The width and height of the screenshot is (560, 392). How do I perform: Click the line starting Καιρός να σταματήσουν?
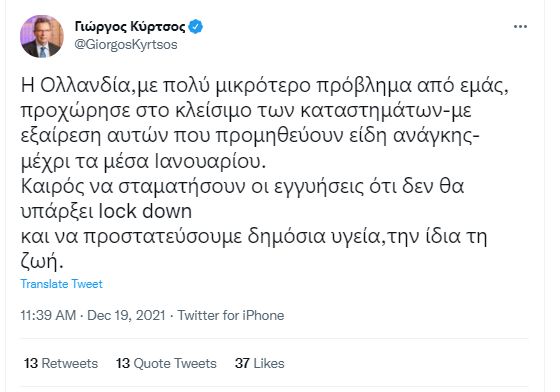coord(242,186)
